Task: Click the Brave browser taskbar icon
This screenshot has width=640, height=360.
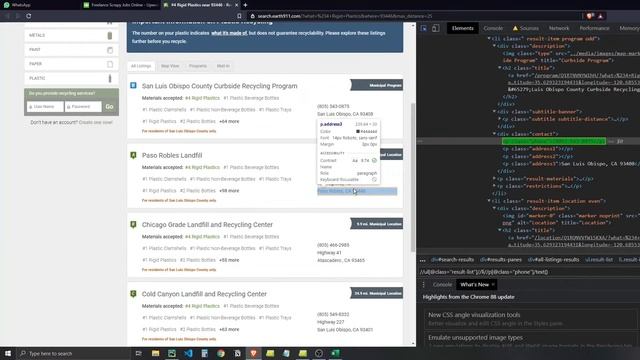Action: point(253,353)
